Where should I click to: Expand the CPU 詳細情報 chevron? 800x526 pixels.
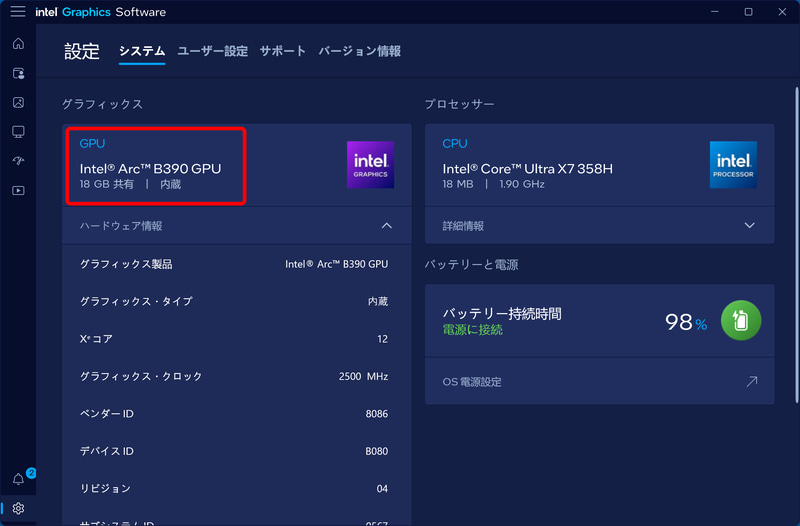749,226
